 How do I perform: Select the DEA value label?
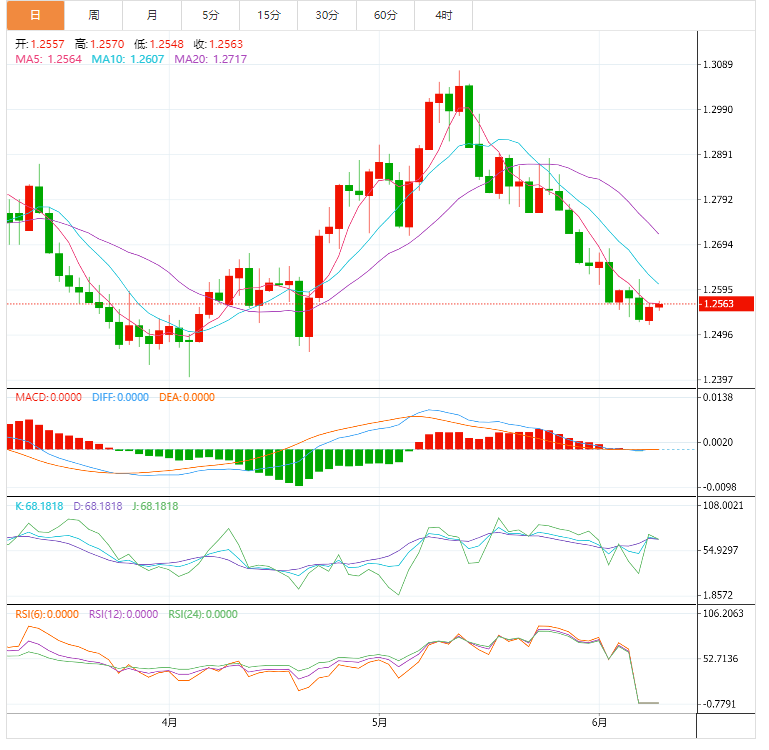187,397
